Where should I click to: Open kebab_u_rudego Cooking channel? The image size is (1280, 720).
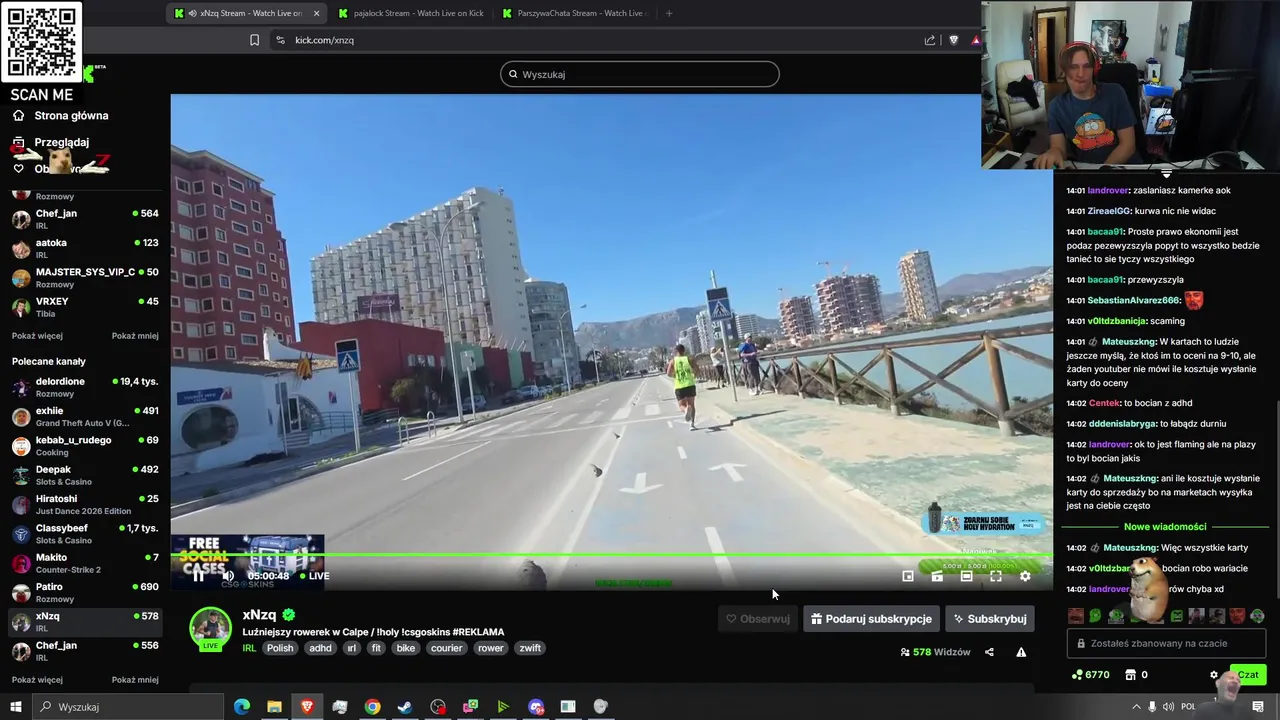pyautogui.click(x=84, y=445)
